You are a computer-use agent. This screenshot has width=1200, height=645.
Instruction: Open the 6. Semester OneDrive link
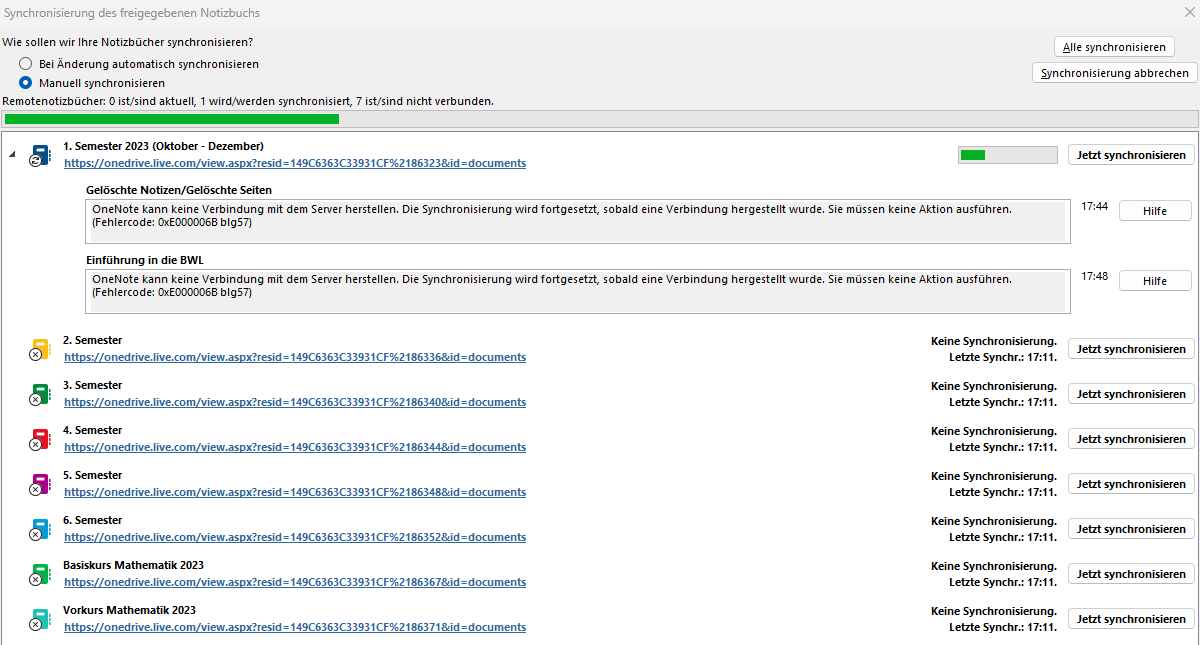click(x=295, y=537)
